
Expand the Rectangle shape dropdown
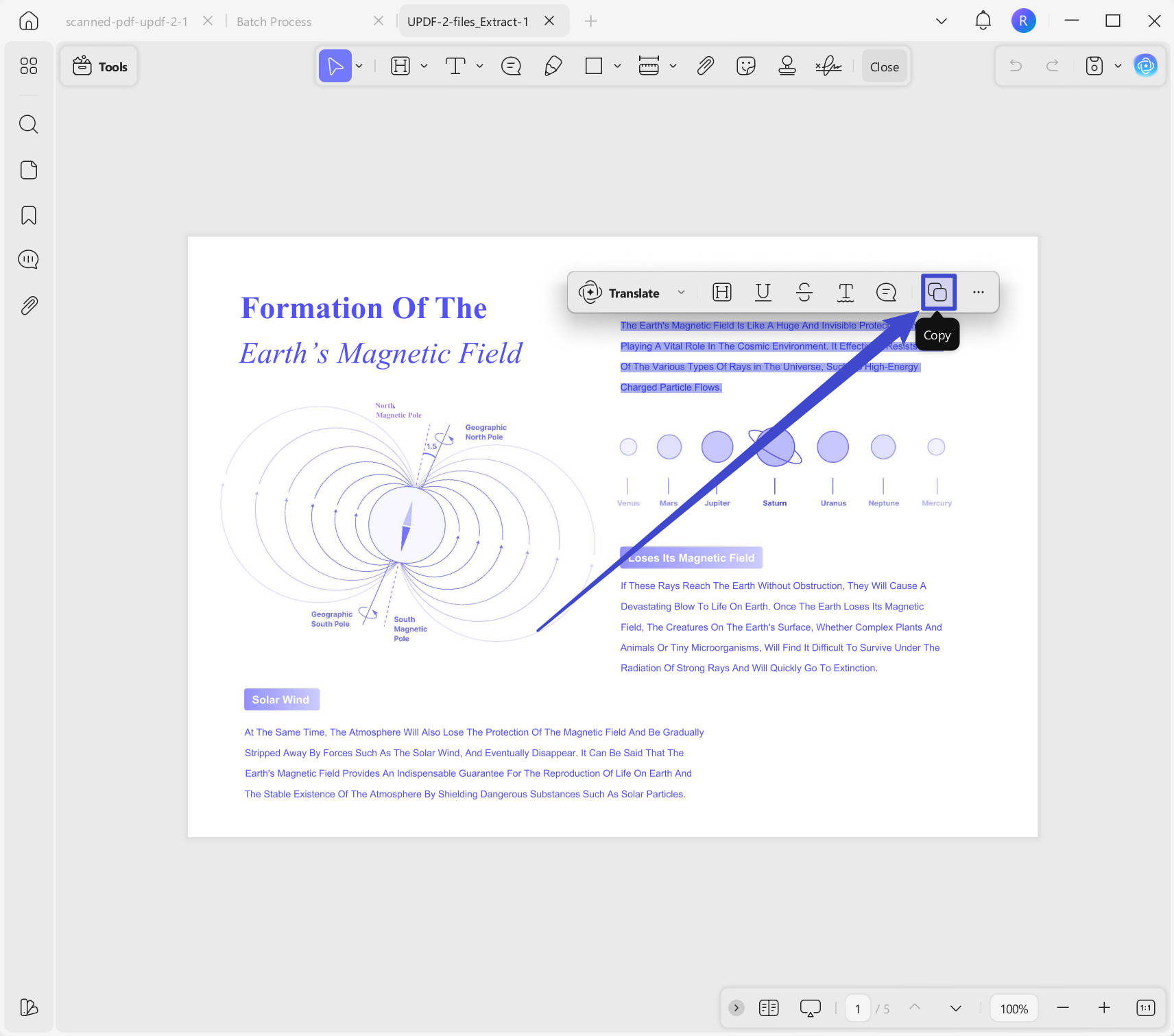point(617,67)
